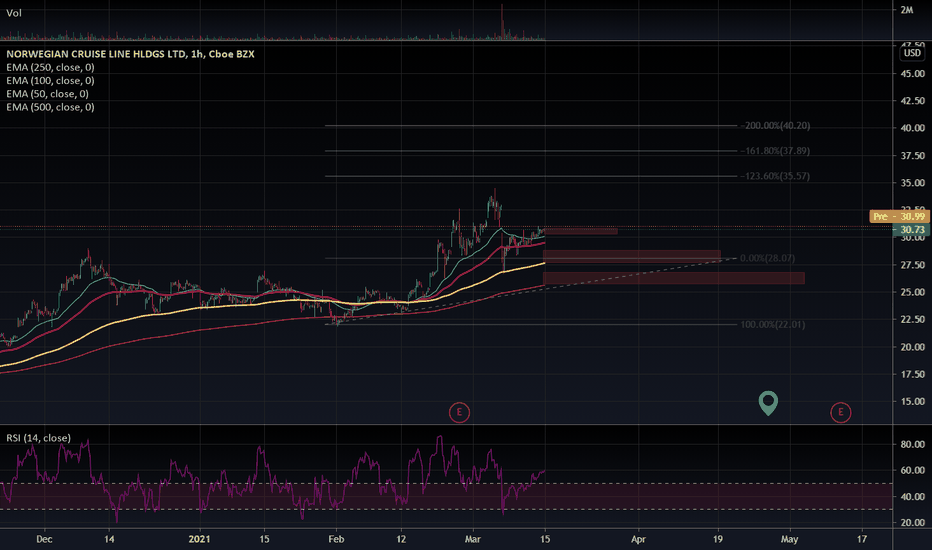
Task: Select the USD currency label
Action: click(912, 53)
